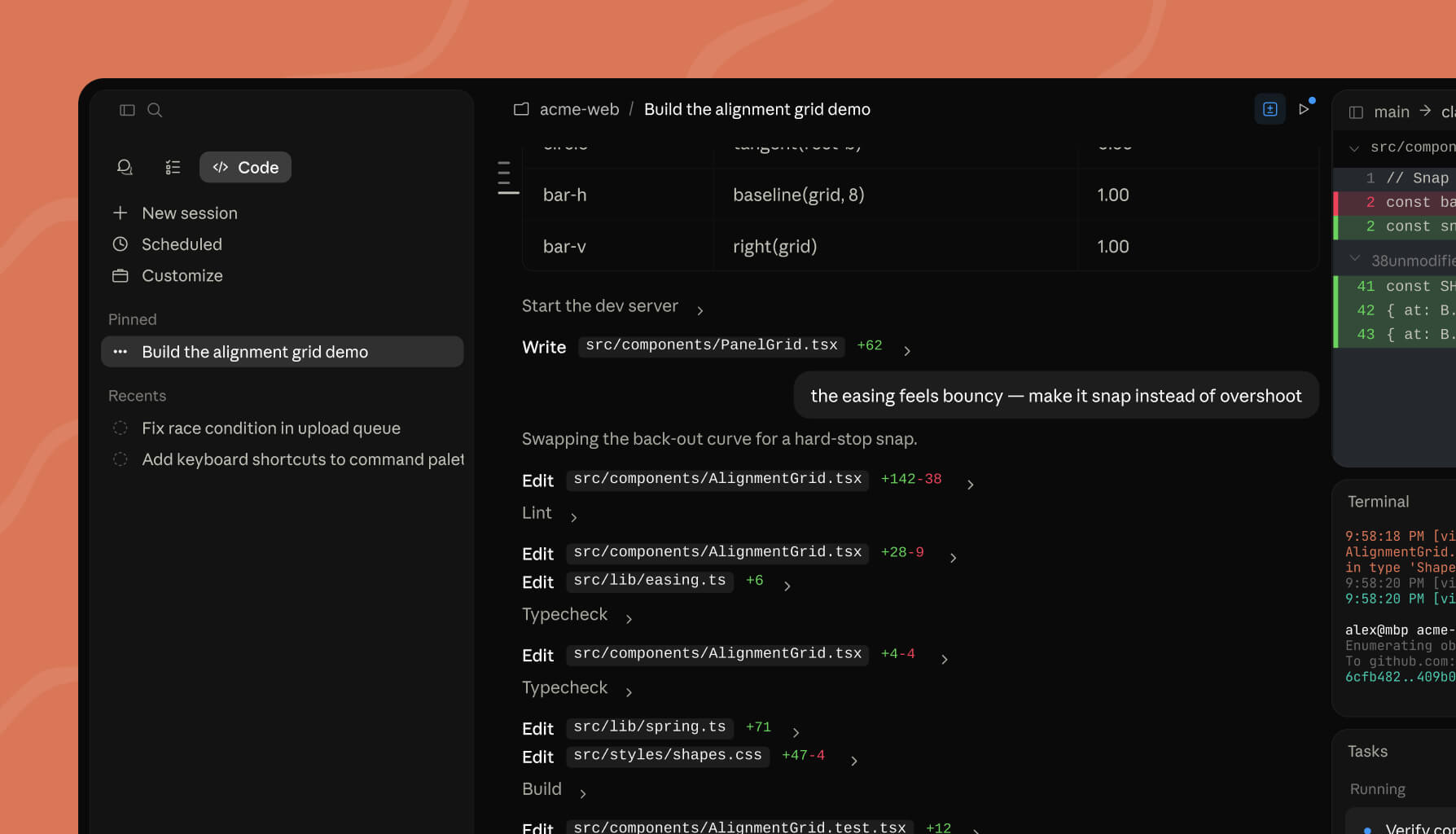Open search from the sidebar magnifier icon

pos(155,110)
